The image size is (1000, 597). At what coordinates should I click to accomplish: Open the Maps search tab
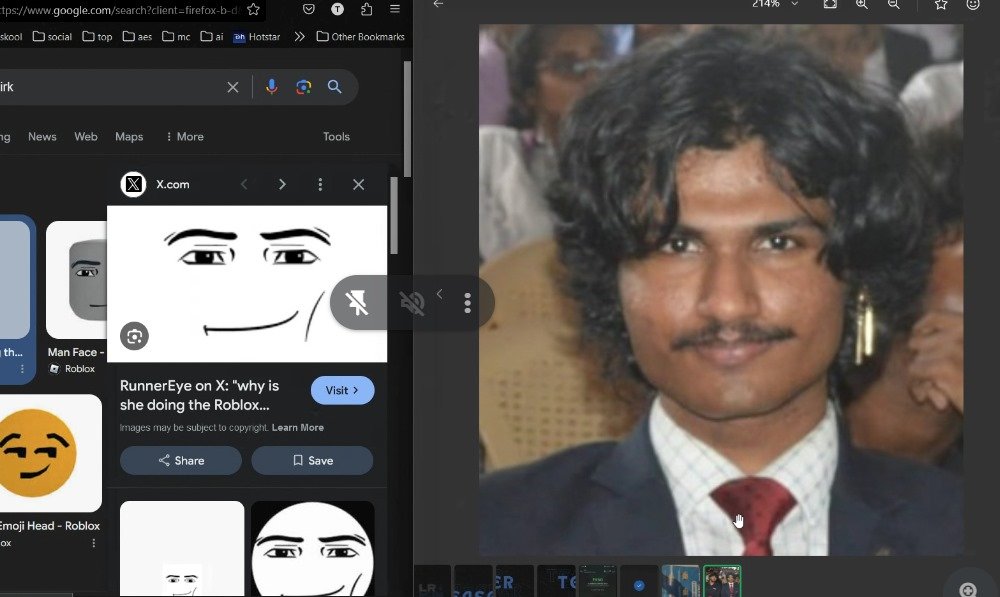click(x=129, y=136)
